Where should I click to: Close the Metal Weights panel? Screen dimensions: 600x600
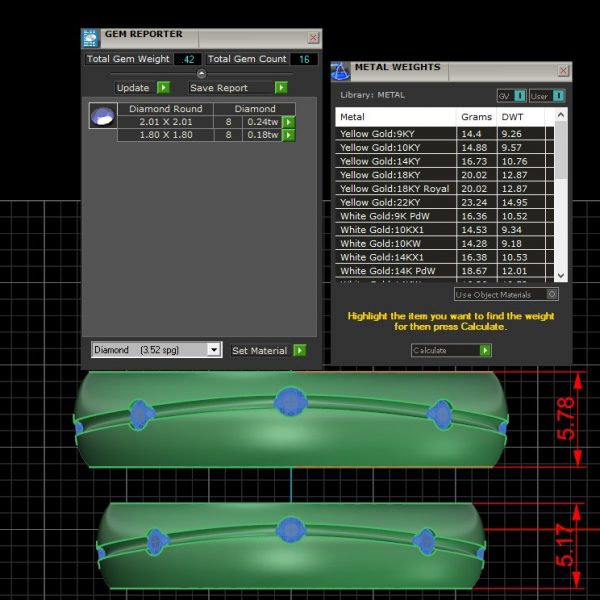click(563, 71)
